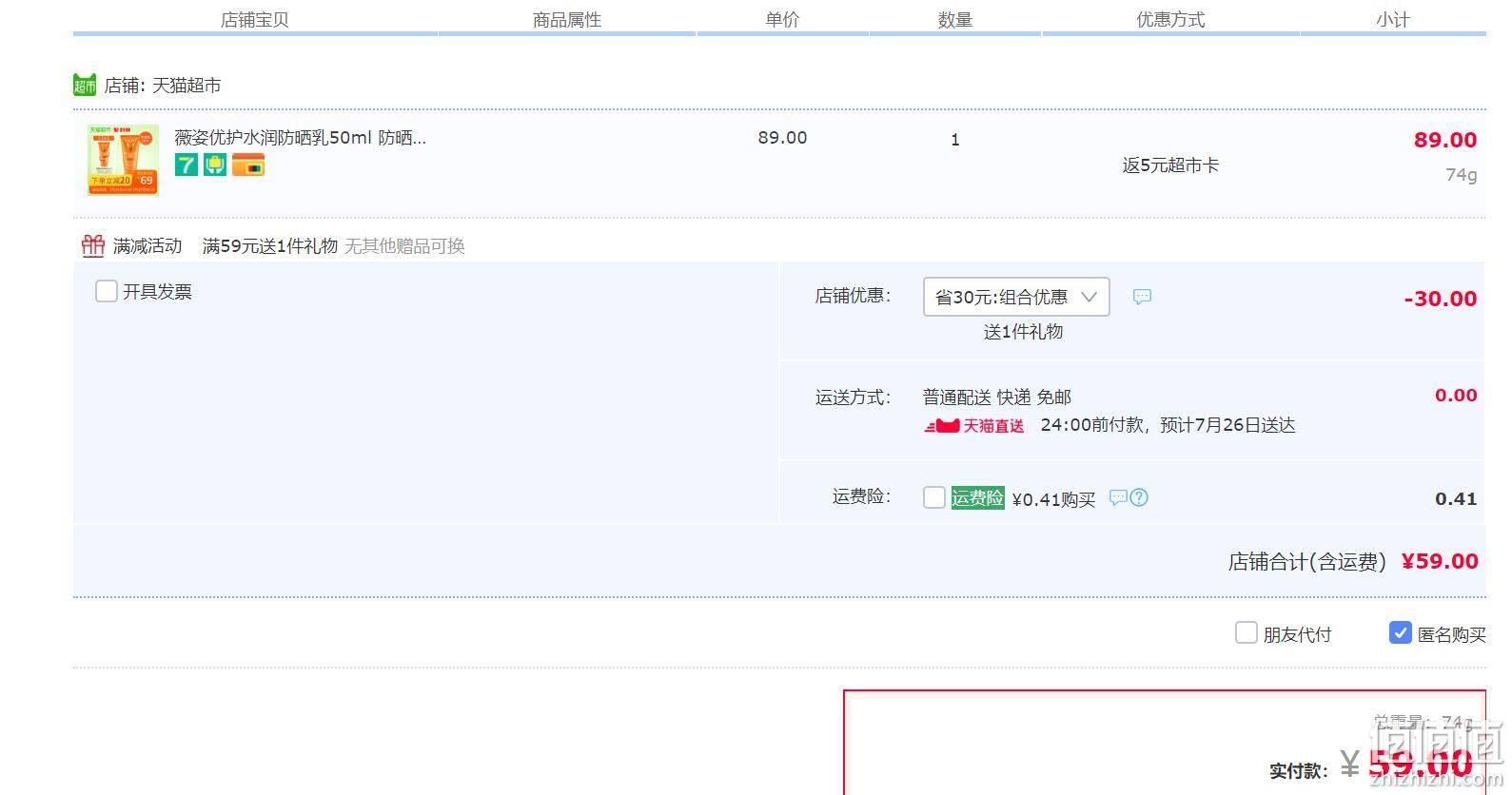Click the comment icon beside 运费险 price
Viewport: 1512px width, 795px height.
pos(1118,497)
